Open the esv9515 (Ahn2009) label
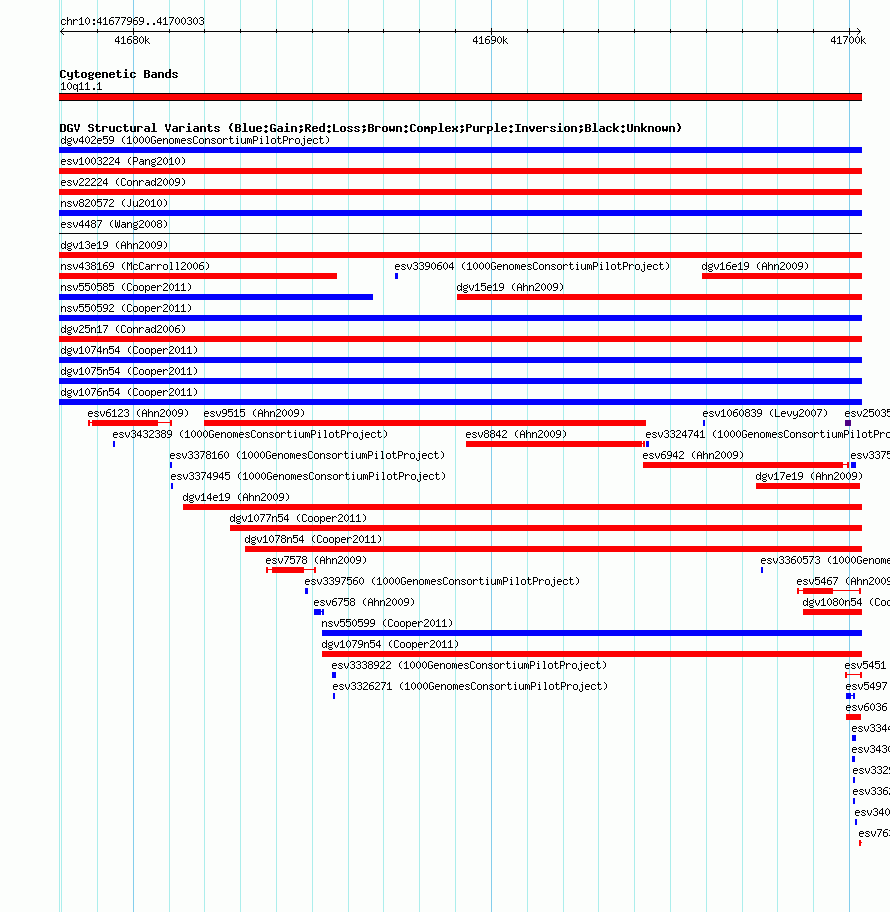Image resolution: width=890 pixels, height=912 pixels. point(254,413)
